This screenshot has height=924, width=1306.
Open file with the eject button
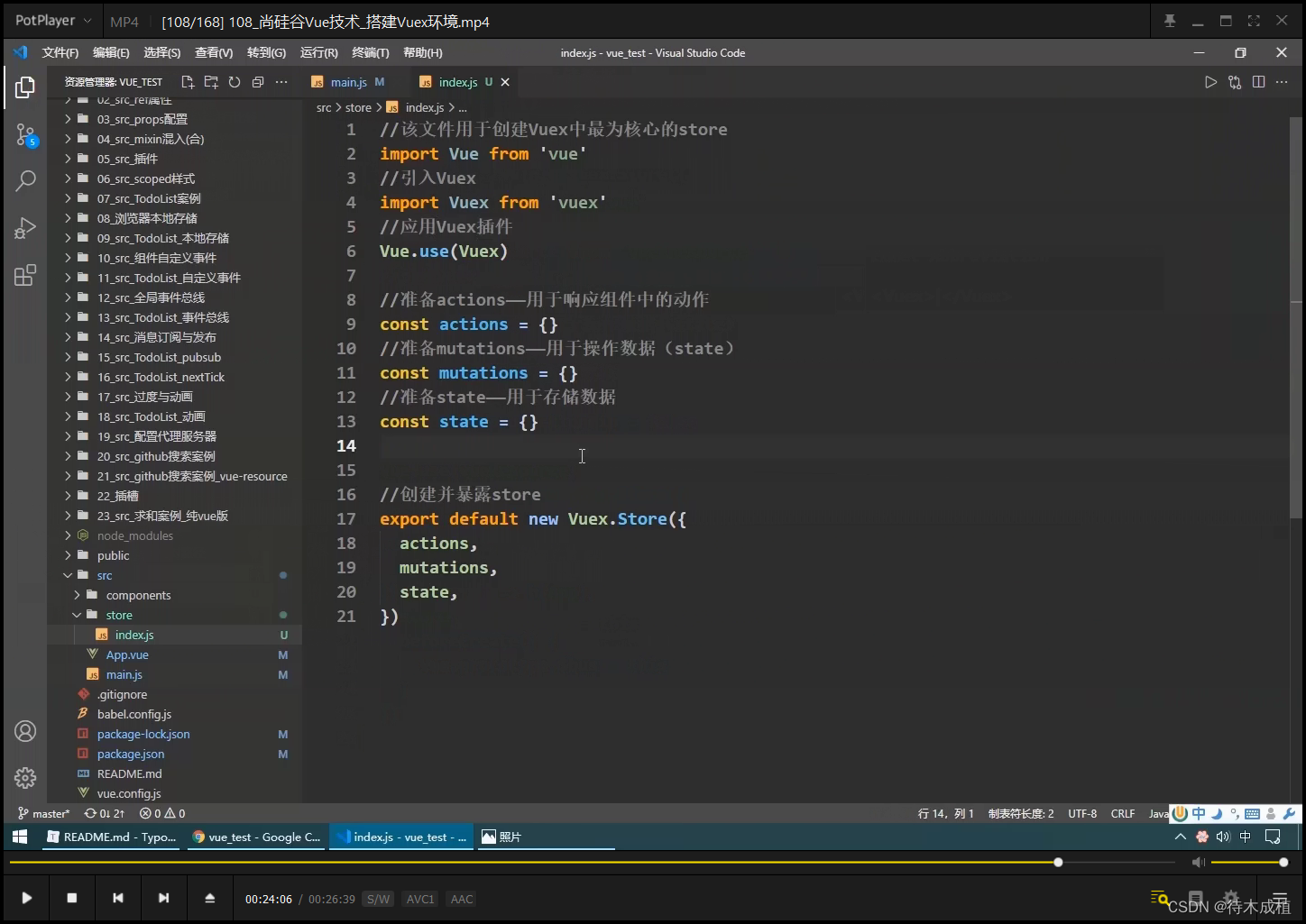[x=210, y=898]
